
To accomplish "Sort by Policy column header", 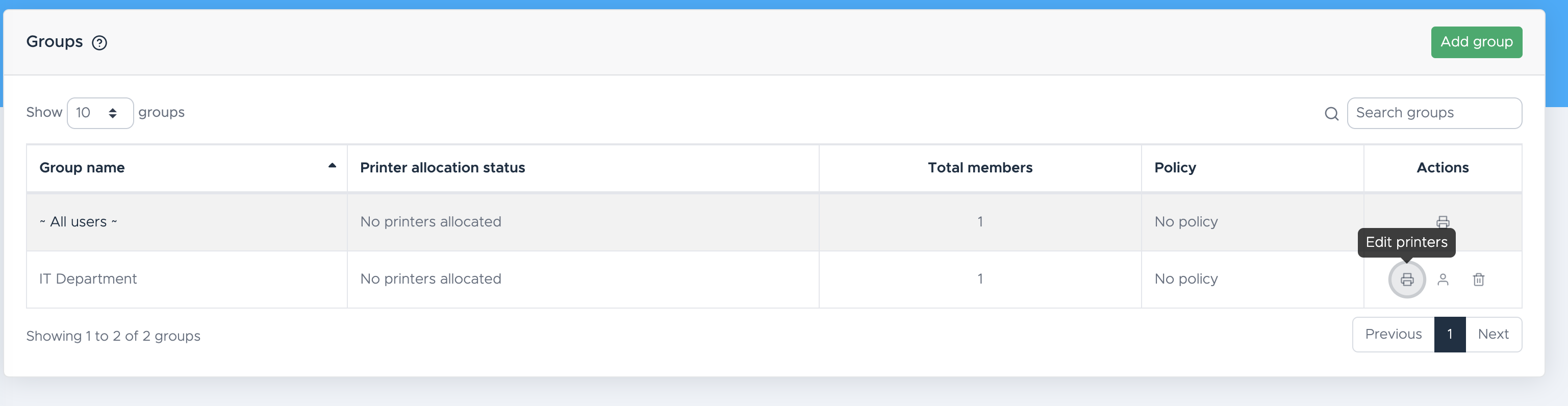I will [1175, 168].
